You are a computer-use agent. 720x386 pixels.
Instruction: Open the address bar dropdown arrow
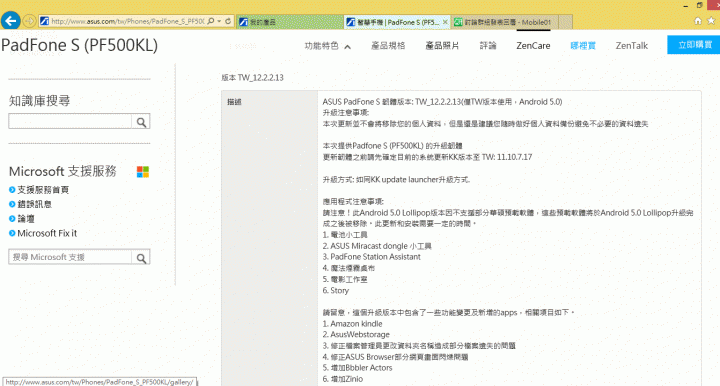219,21
